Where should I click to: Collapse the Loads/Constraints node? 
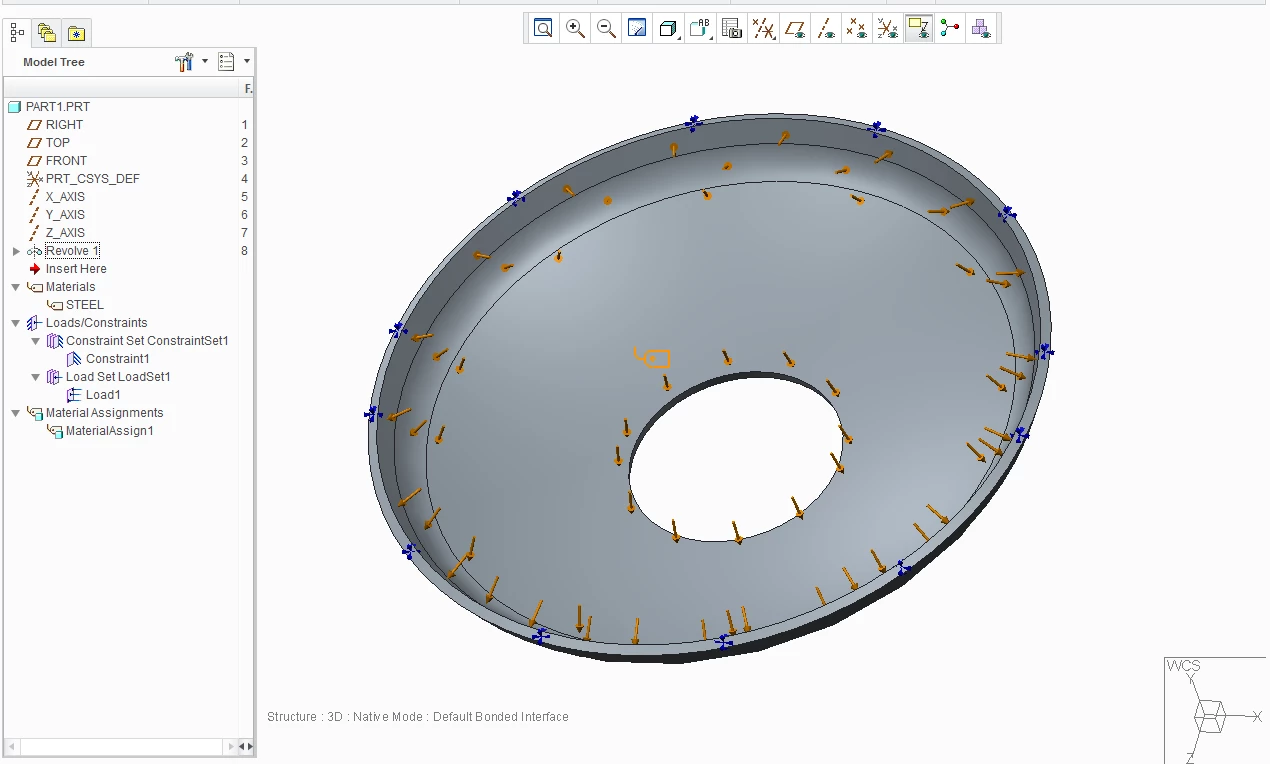[16, 323]
